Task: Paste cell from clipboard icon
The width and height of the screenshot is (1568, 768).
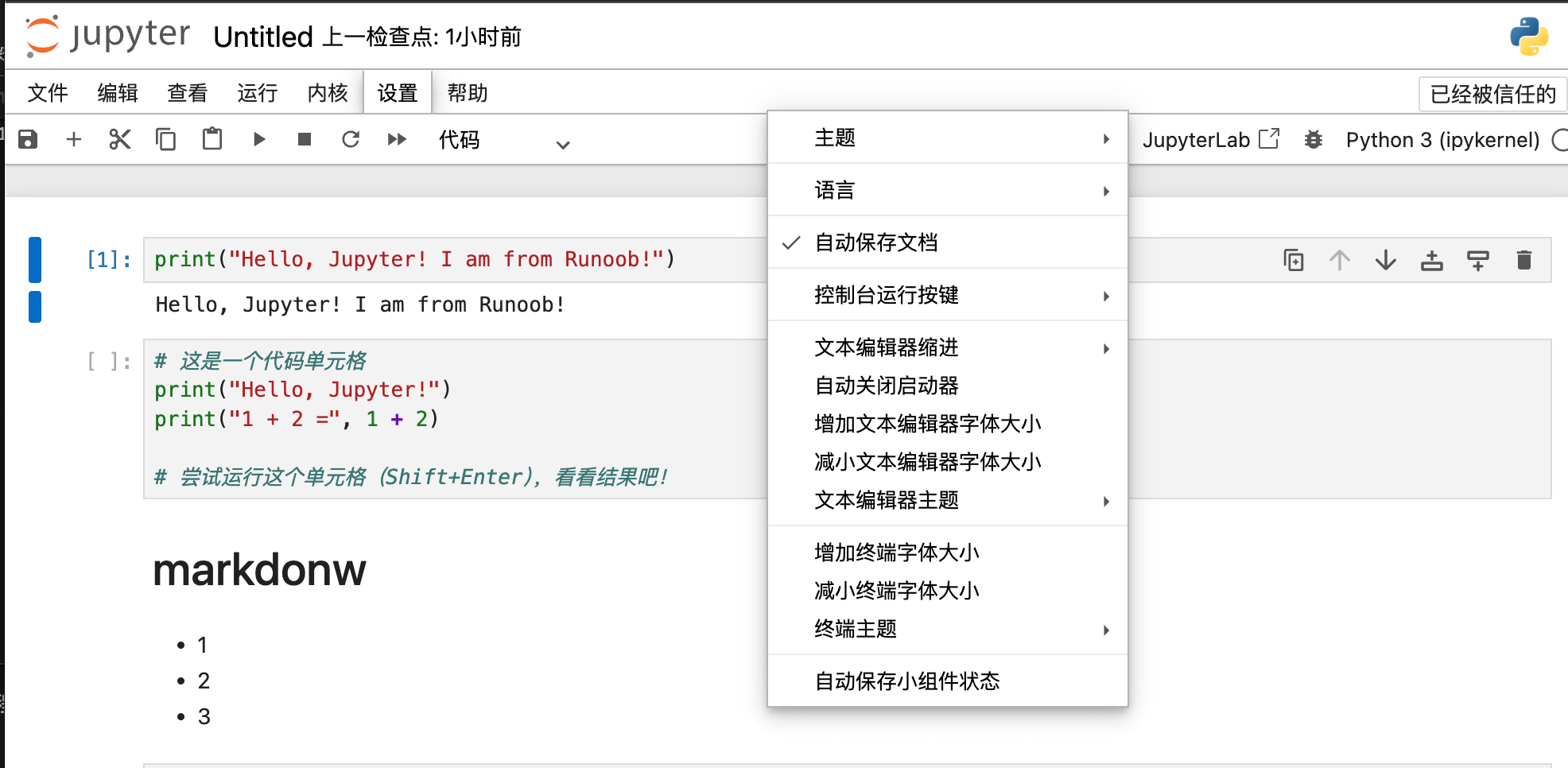Action: coord(212,139)
